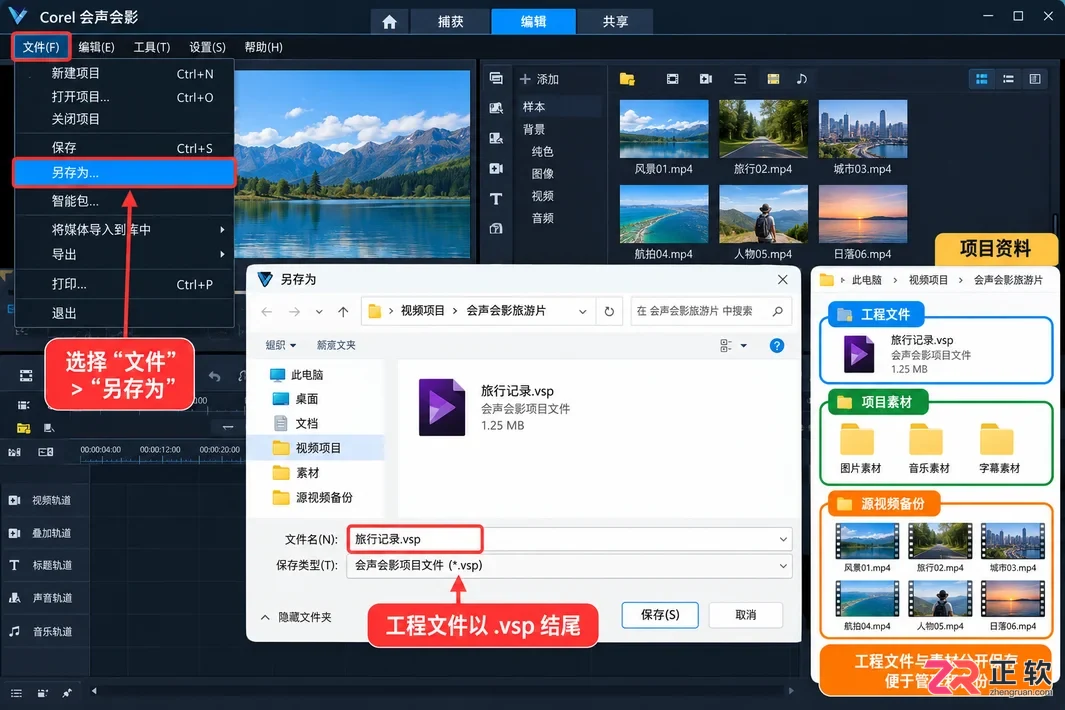
Task: Open the 保存类型 combo box
Action: [x=570, y=565]
